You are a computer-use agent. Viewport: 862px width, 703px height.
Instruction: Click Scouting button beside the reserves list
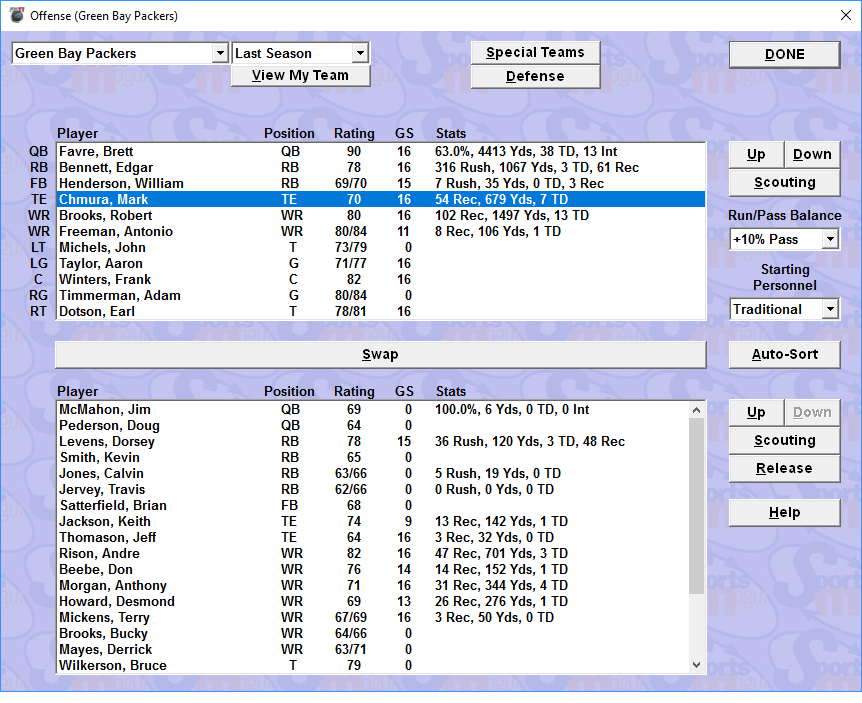pos(784,440)
